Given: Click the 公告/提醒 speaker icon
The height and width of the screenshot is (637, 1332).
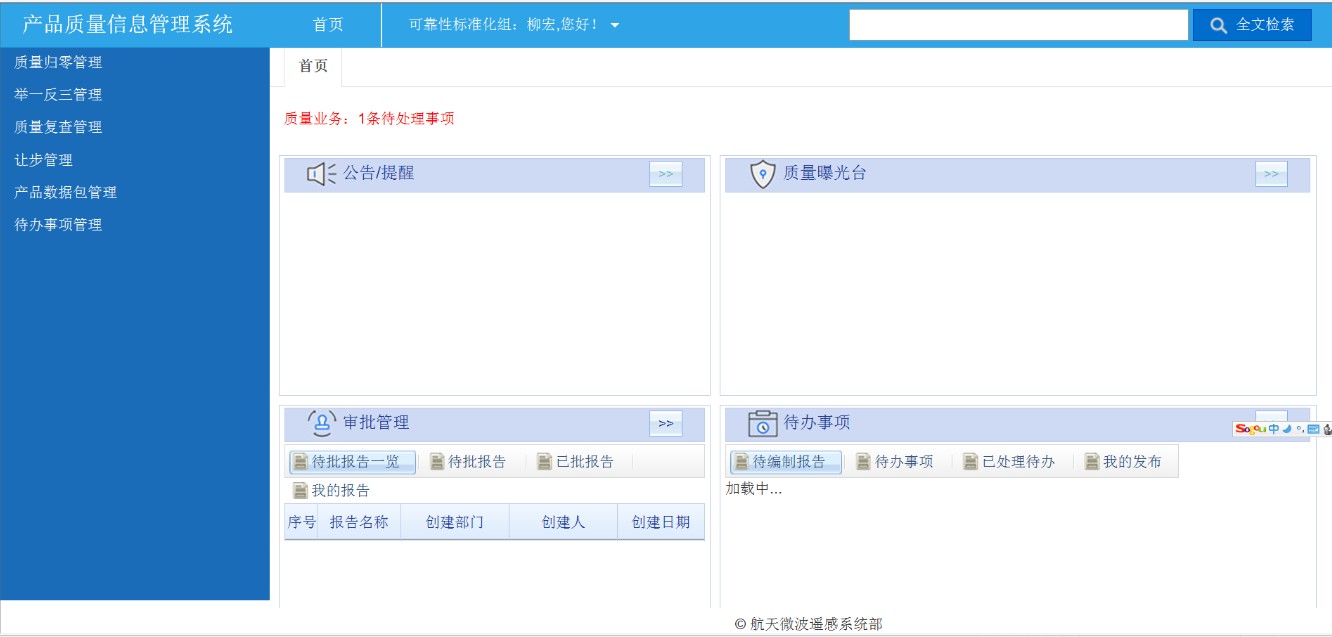Looking at the screenshot, I should [x=320, y=174].
